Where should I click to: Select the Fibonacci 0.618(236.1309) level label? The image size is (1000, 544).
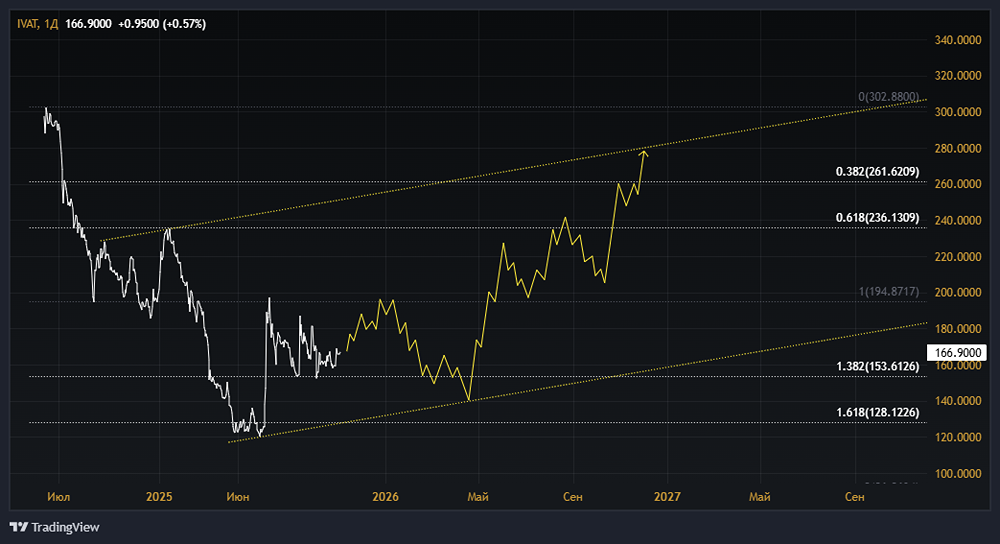[878, 217]
